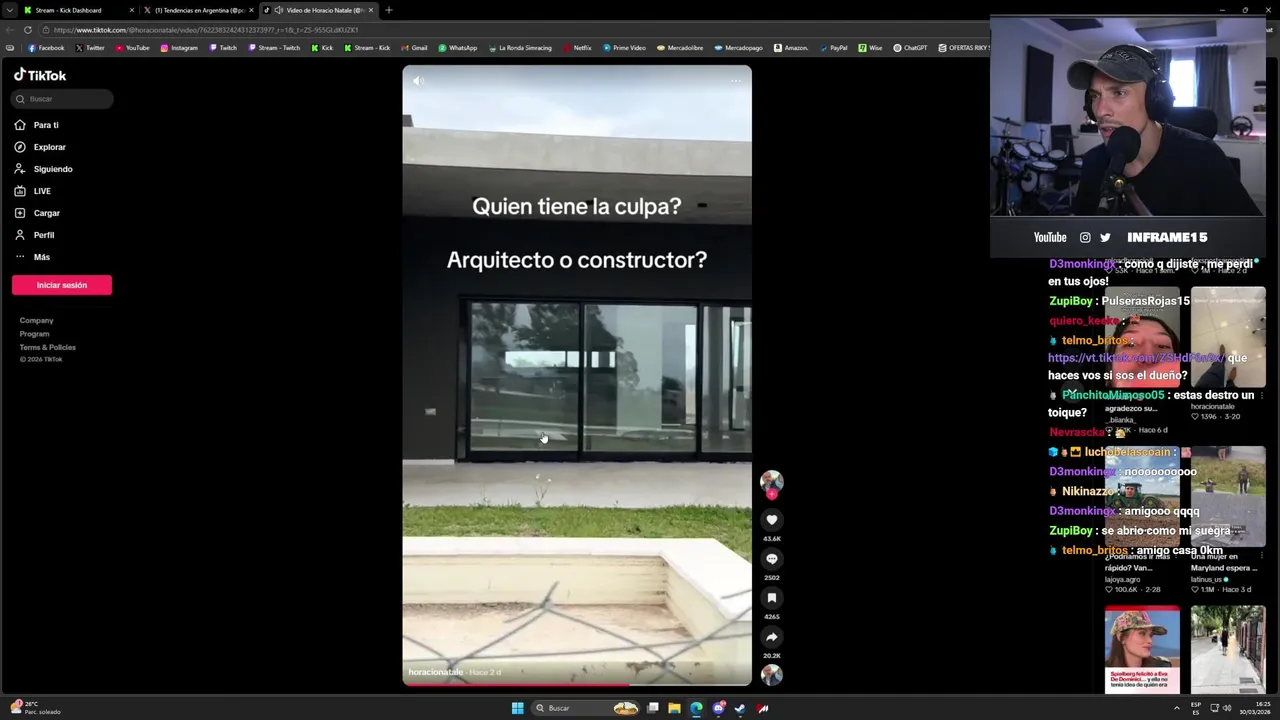This screenshot has height=720, width=1280.
Task: Open WhatsApp bookmark
Action: [x=457, y=48]
